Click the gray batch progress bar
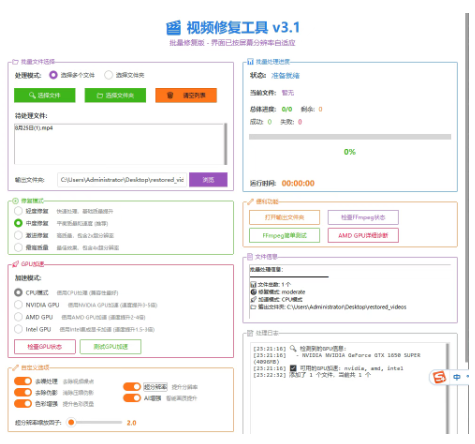475x444 pixels. (x=350, y=137)
